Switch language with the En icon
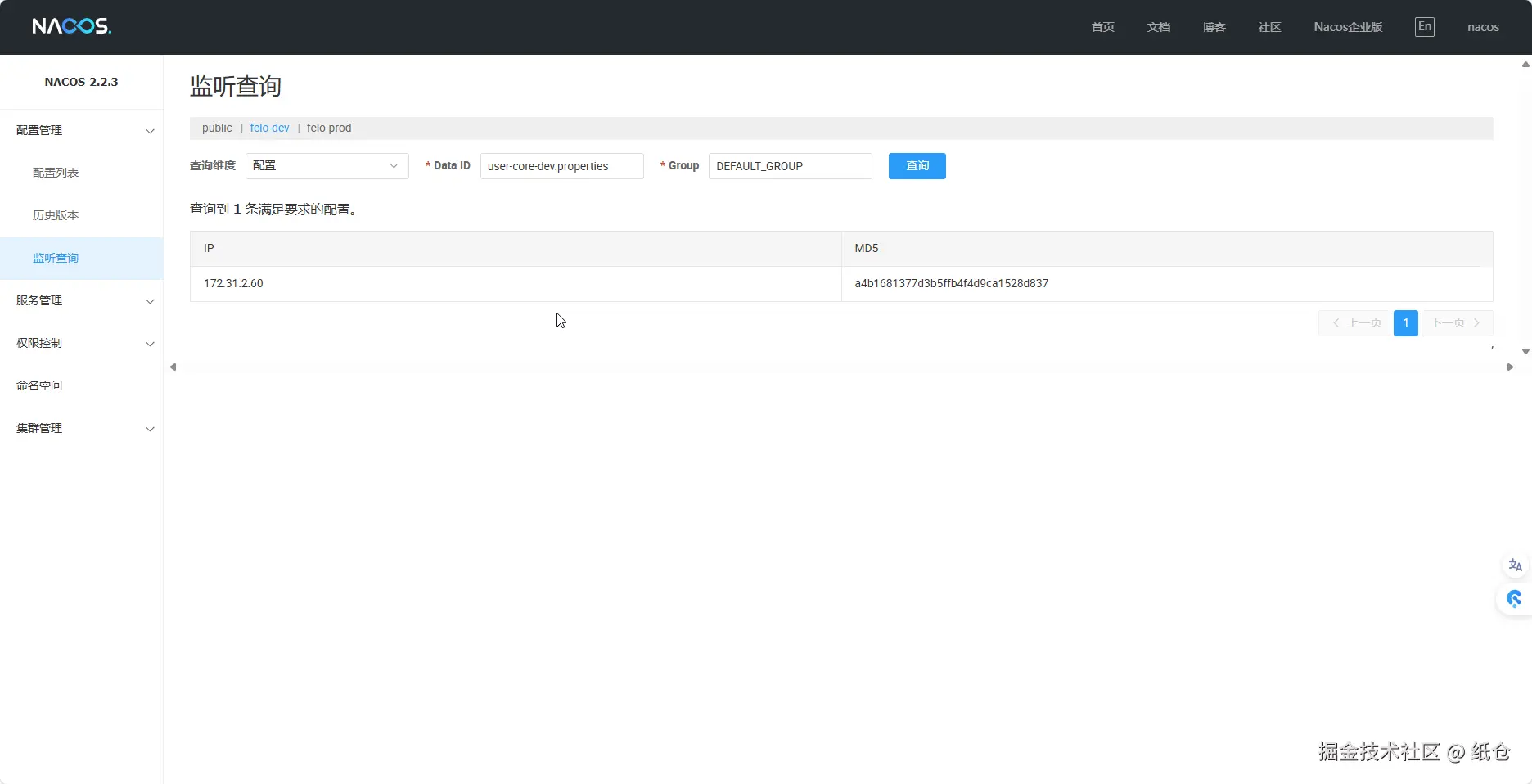This screenshot has width=1532, height=784. [1425, 27]
